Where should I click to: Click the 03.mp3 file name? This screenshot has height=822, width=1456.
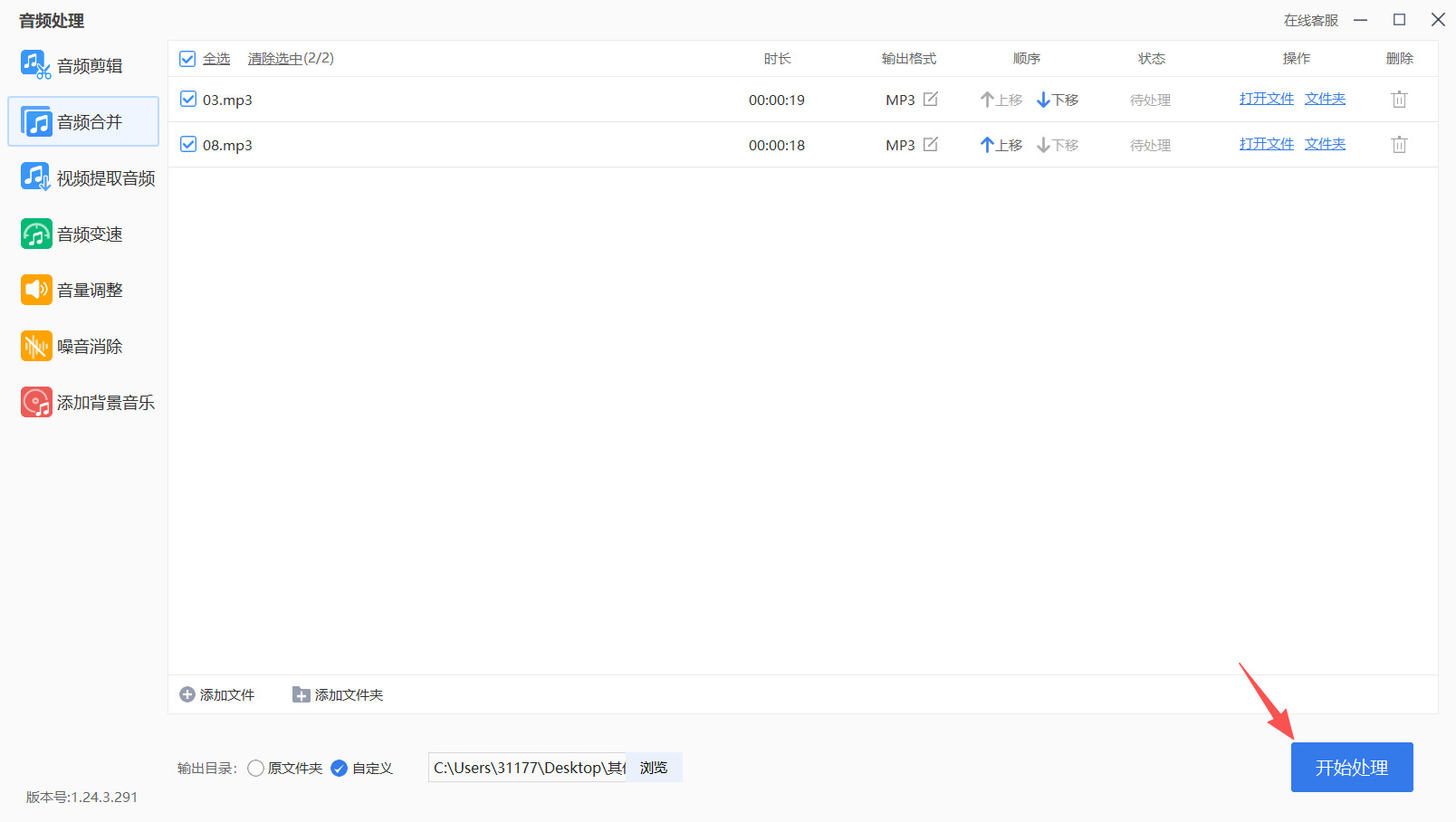pyautogui.click(x=227, y=100)
